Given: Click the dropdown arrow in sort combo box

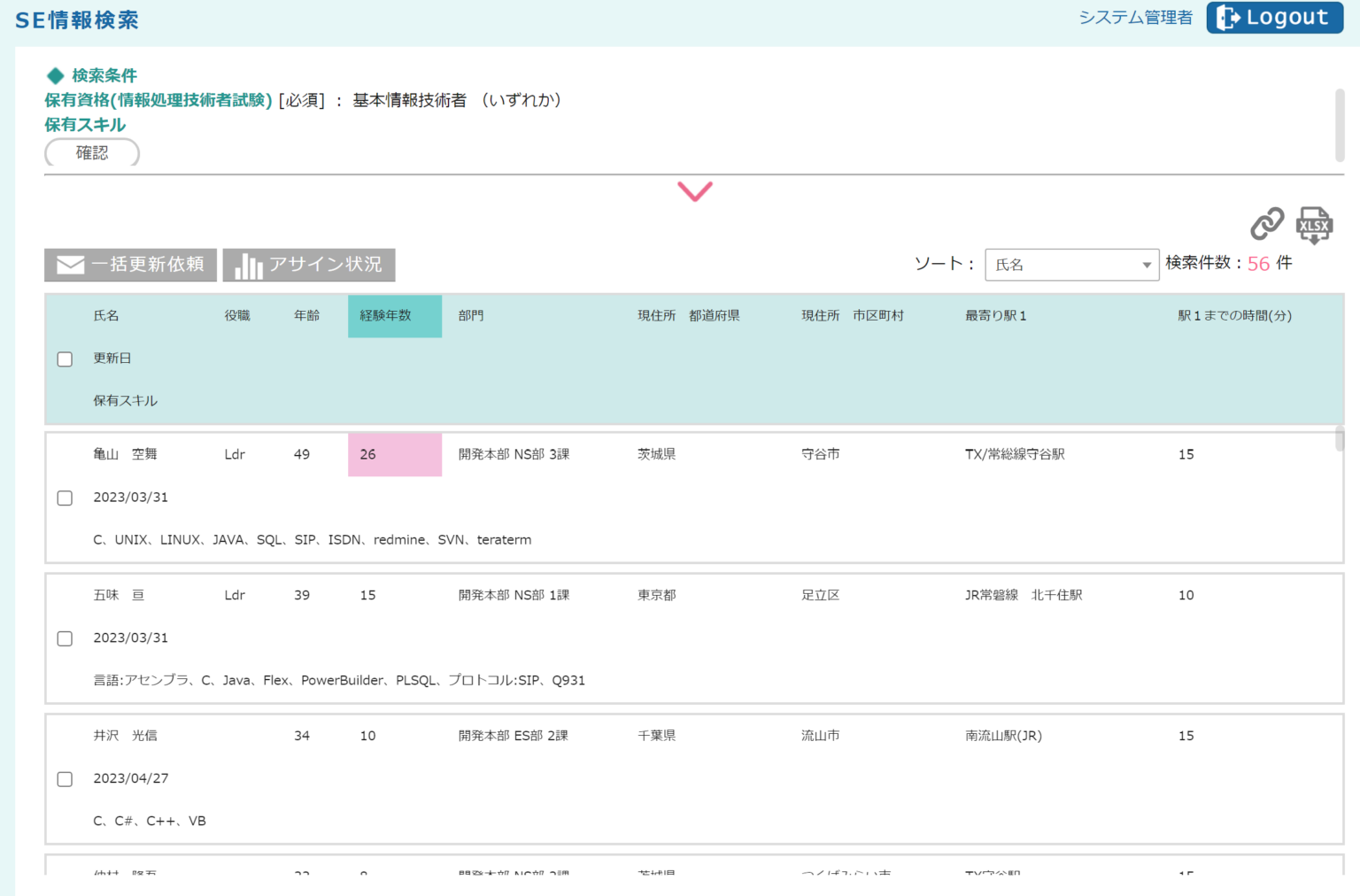Looking at the screenshot, I should pyautogui.click(x=1147, y=265).
